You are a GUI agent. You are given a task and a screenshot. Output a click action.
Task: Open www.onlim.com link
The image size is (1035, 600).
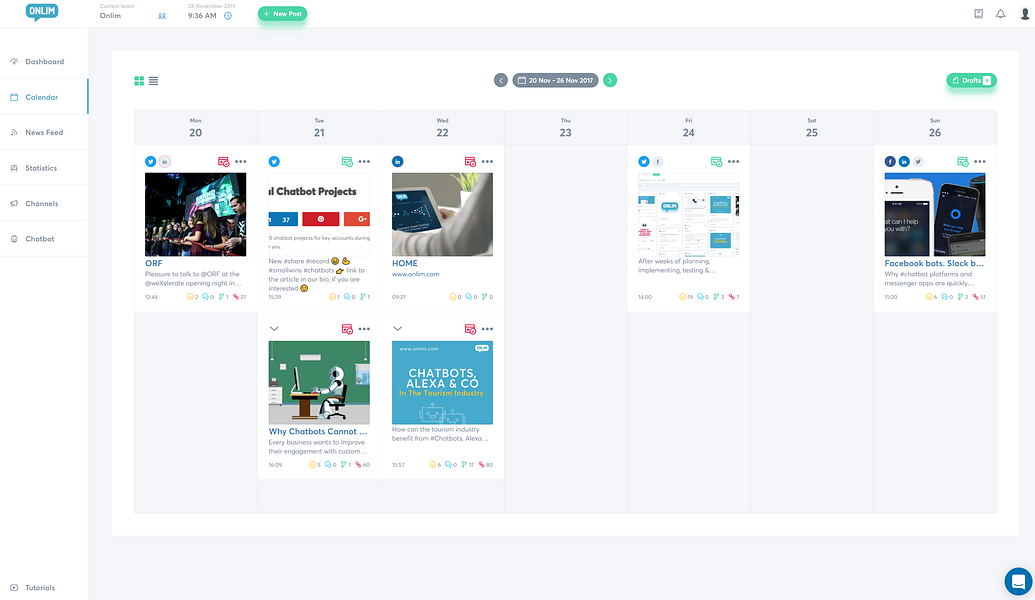coord(415,274)
